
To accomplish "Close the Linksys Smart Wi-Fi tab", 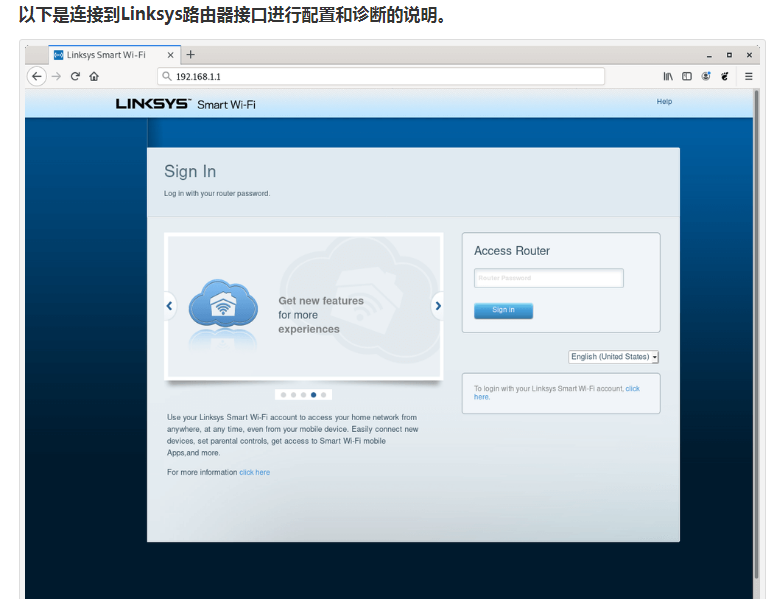I will [170, 55].
